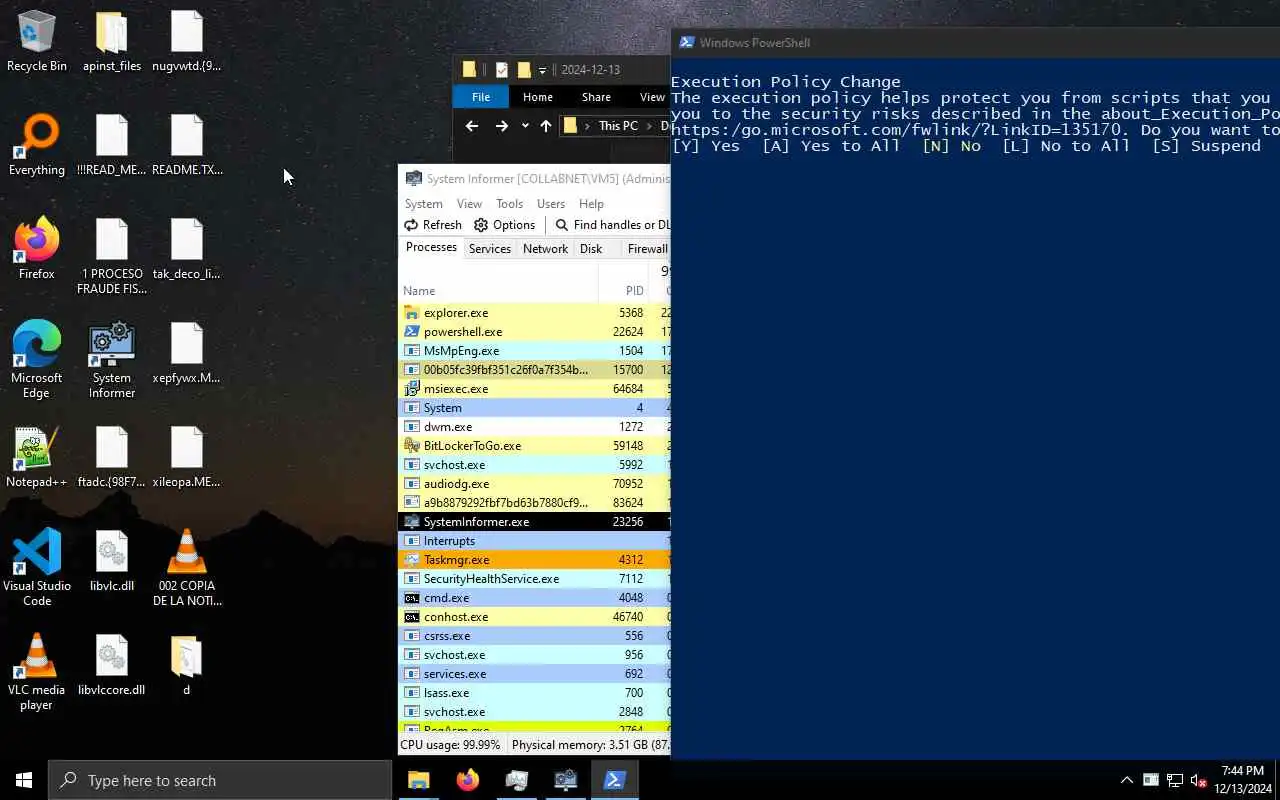
Task: Select the BitLockerToGo.exe process row
Action: (x=534, y=446)
